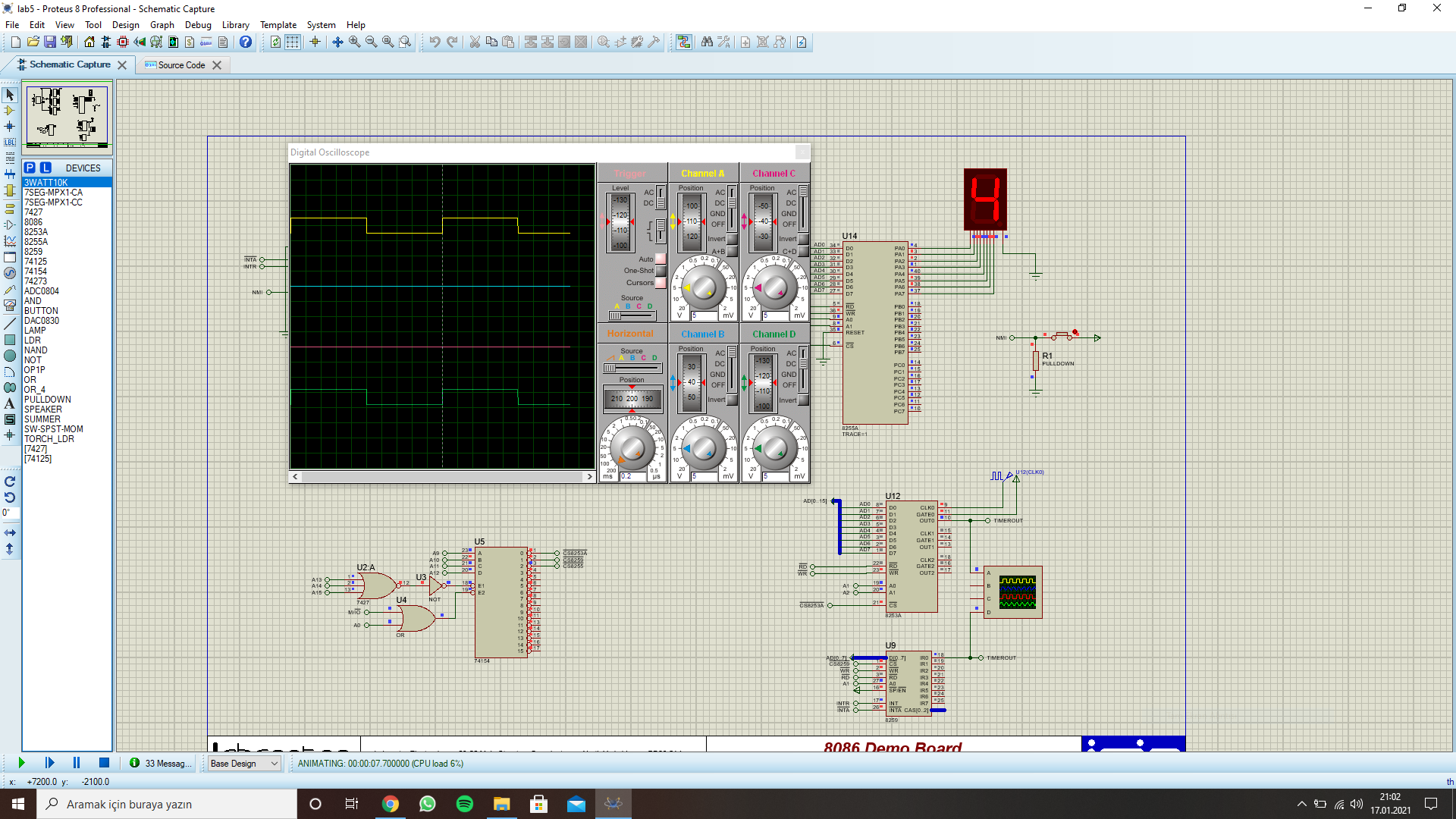Click the Save Project toolbar icon

(x=50, y=42)
